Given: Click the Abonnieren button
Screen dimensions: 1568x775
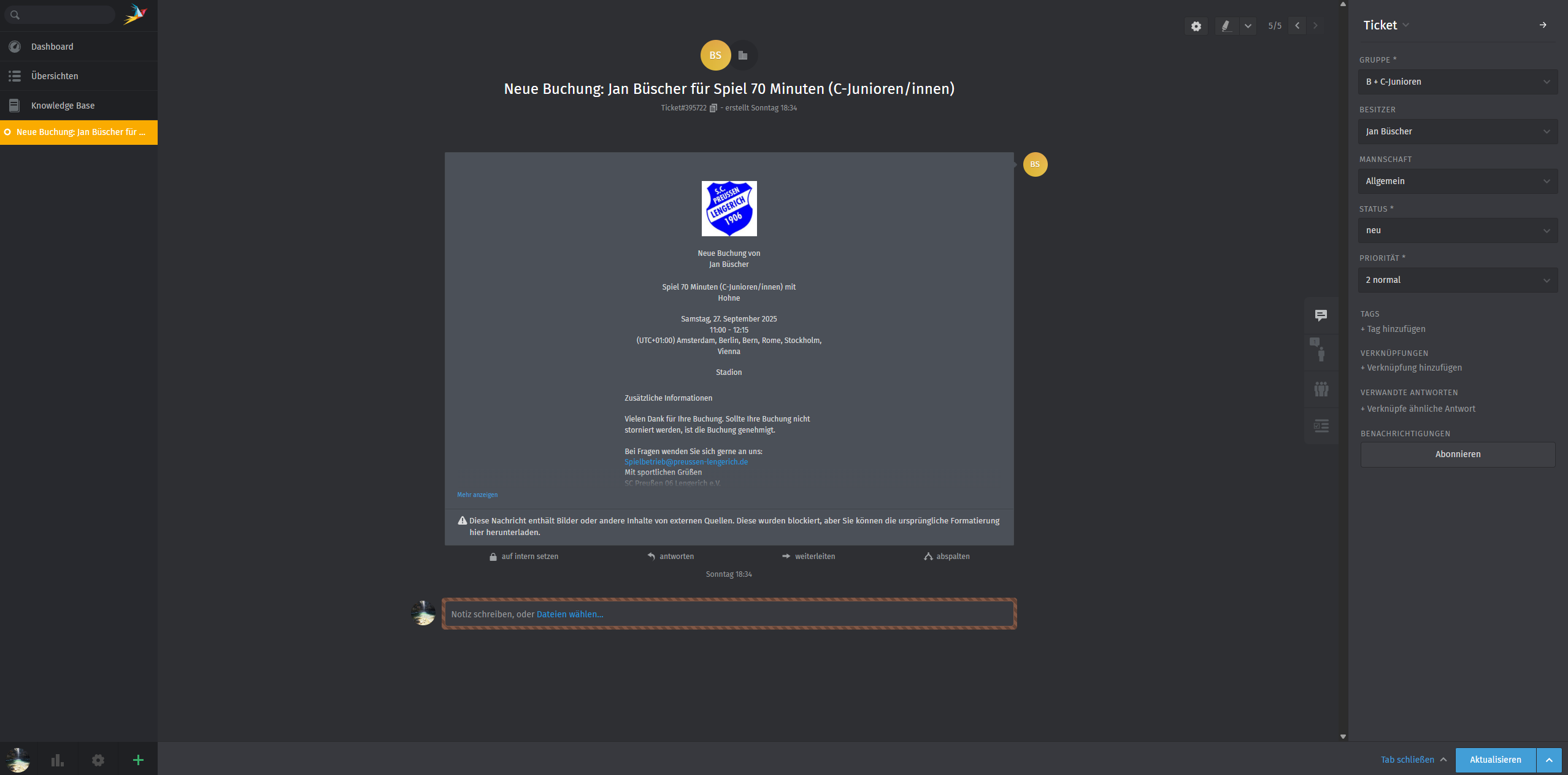Looking at the screenshot, I should [1458, 454].
